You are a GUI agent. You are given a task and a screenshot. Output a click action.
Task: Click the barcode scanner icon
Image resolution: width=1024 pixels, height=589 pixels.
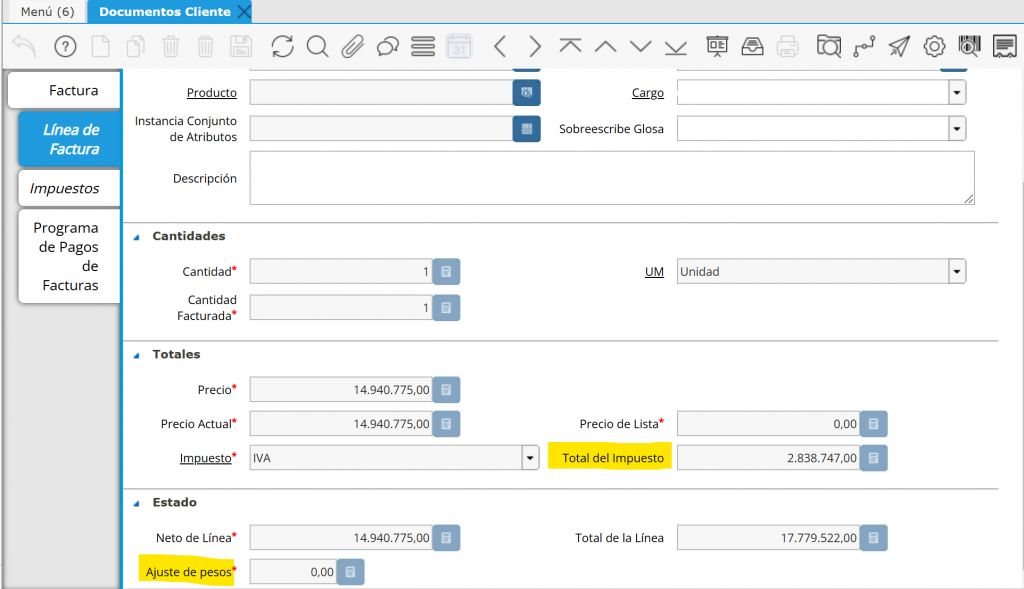click(x=970, y=46)
